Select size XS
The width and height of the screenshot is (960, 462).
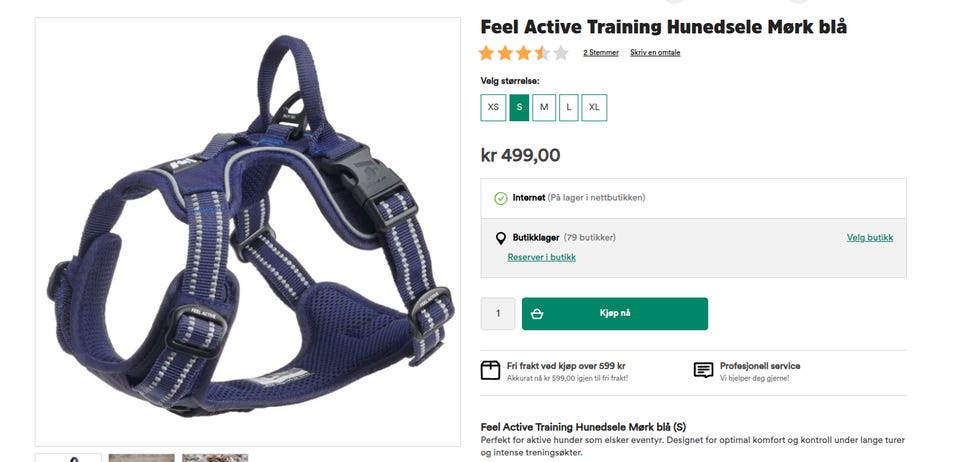click(x=493, y=108)
